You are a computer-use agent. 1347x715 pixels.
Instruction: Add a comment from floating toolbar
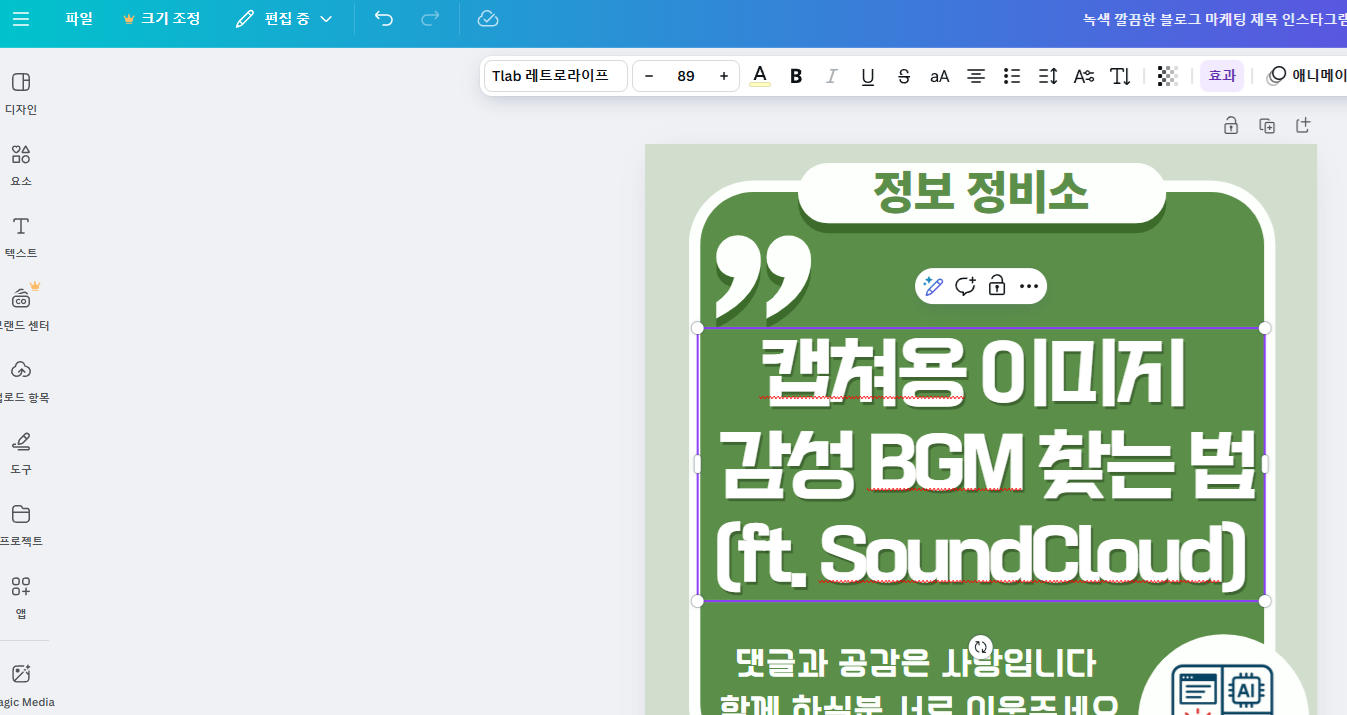pos(965,286)
